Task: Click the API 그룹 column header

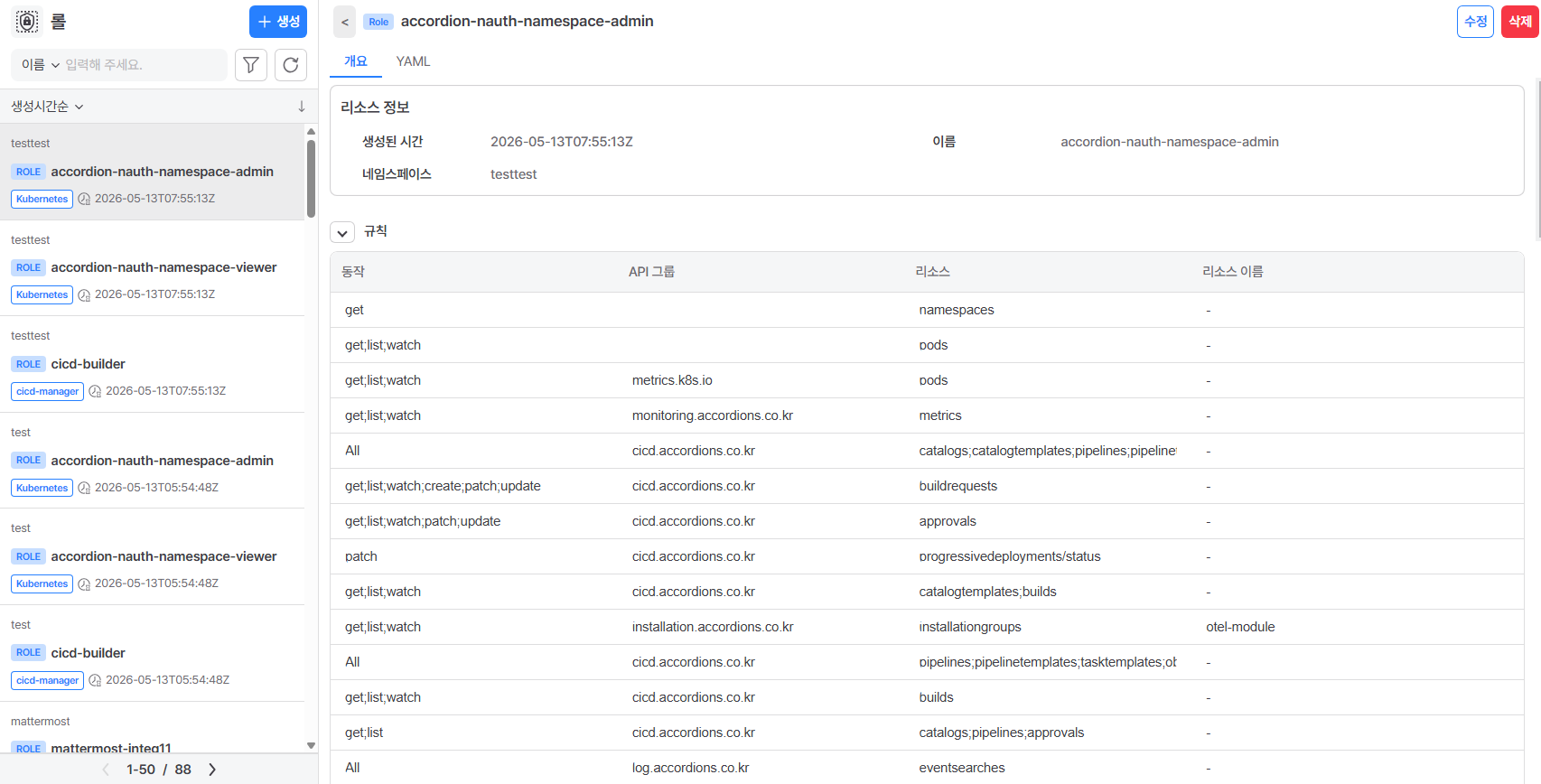Action: click(x=651, y=272)
